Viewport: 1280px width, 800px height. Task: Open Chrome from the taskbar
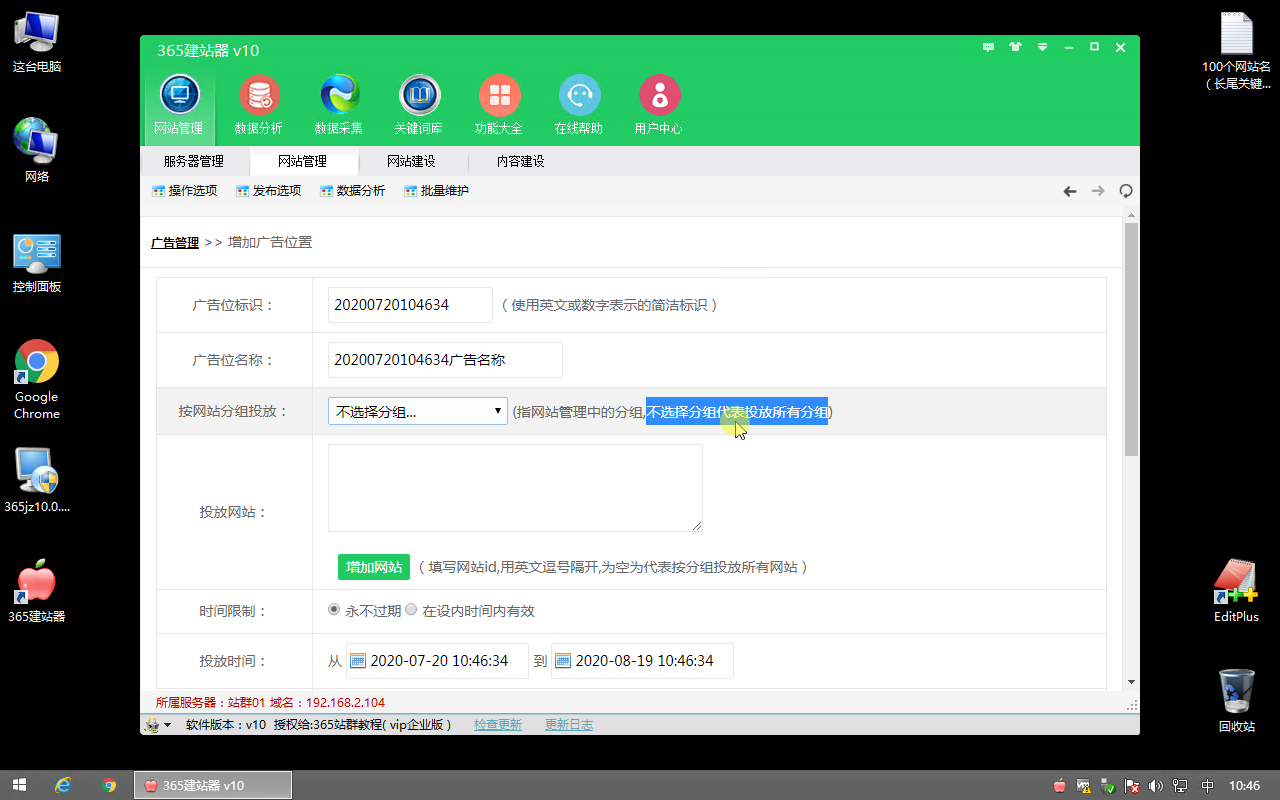click(109, 785)
